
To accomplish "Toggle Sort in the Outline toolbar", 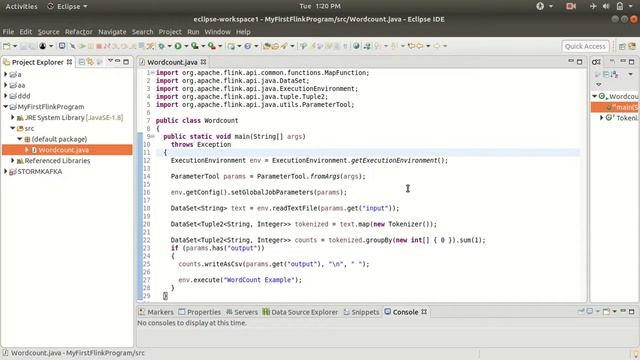I will click(614, 74).
